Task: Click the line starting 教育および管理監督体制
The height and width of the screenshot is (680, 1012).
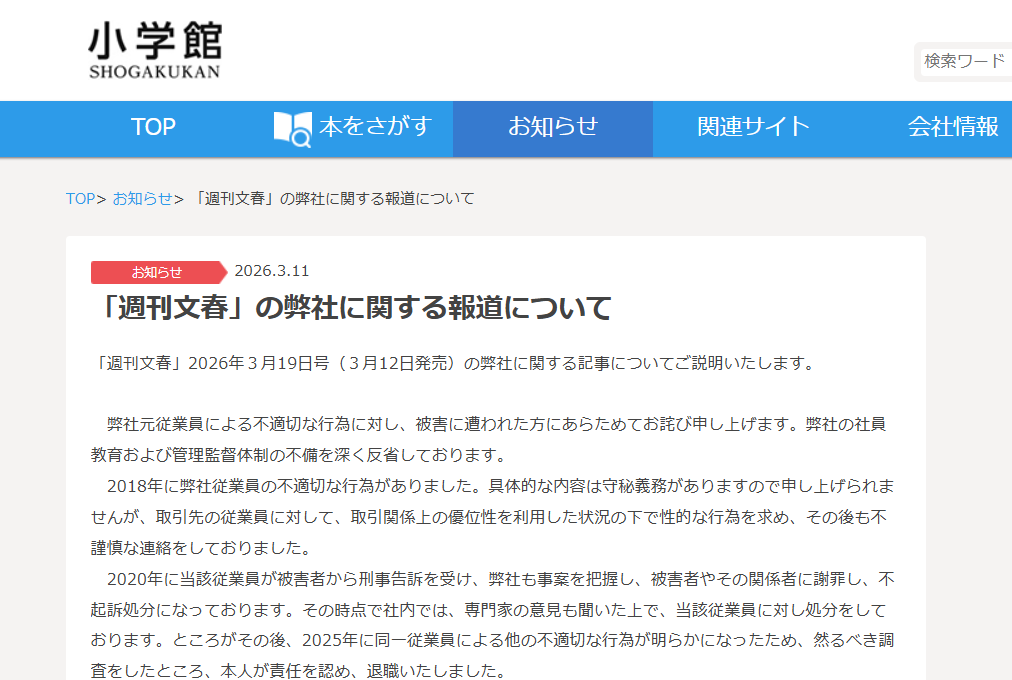Action: point(301,455)
